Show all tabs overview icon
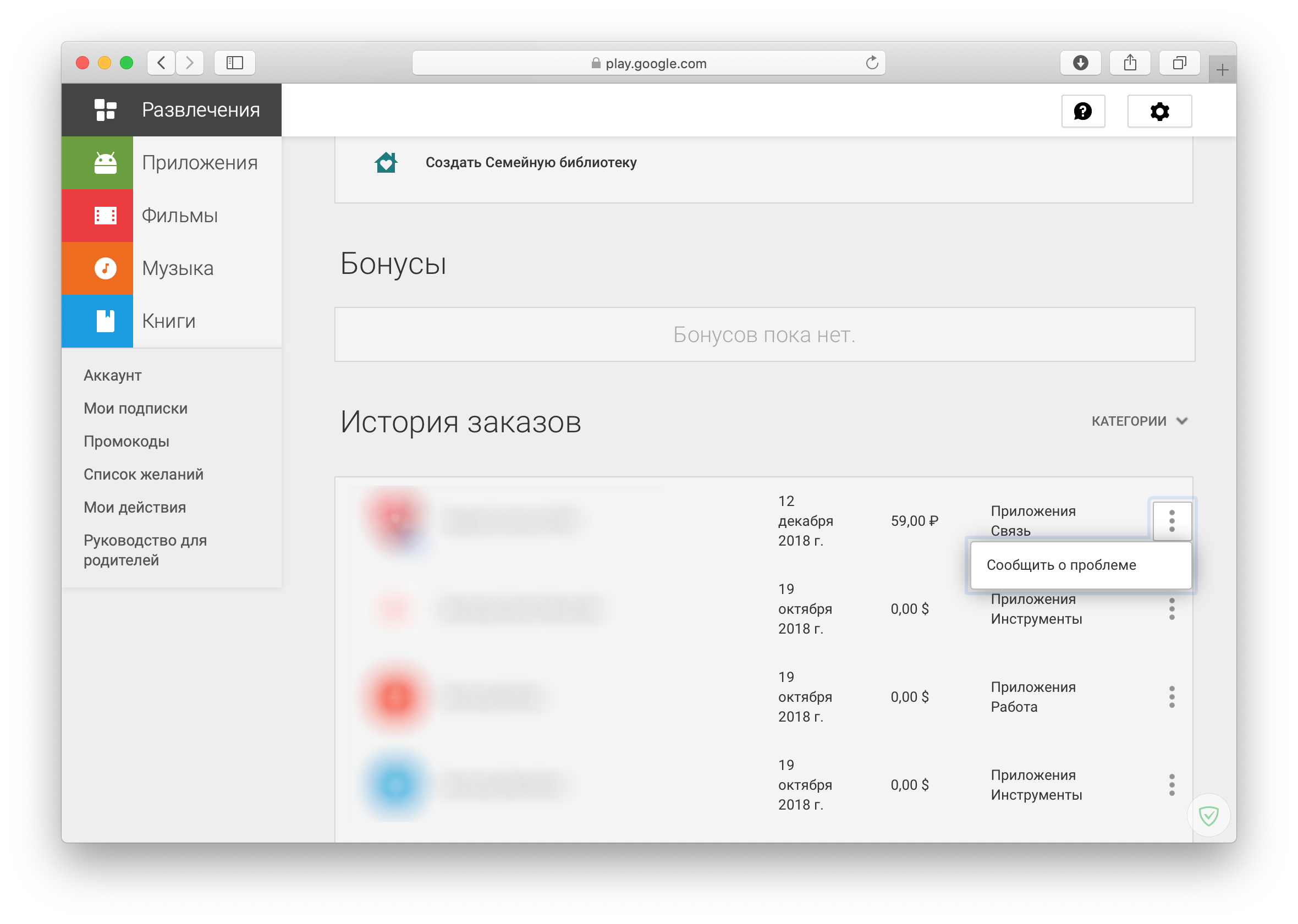Image resolution: width=1298 pixels, height=924 pixels. (1180, 63)
